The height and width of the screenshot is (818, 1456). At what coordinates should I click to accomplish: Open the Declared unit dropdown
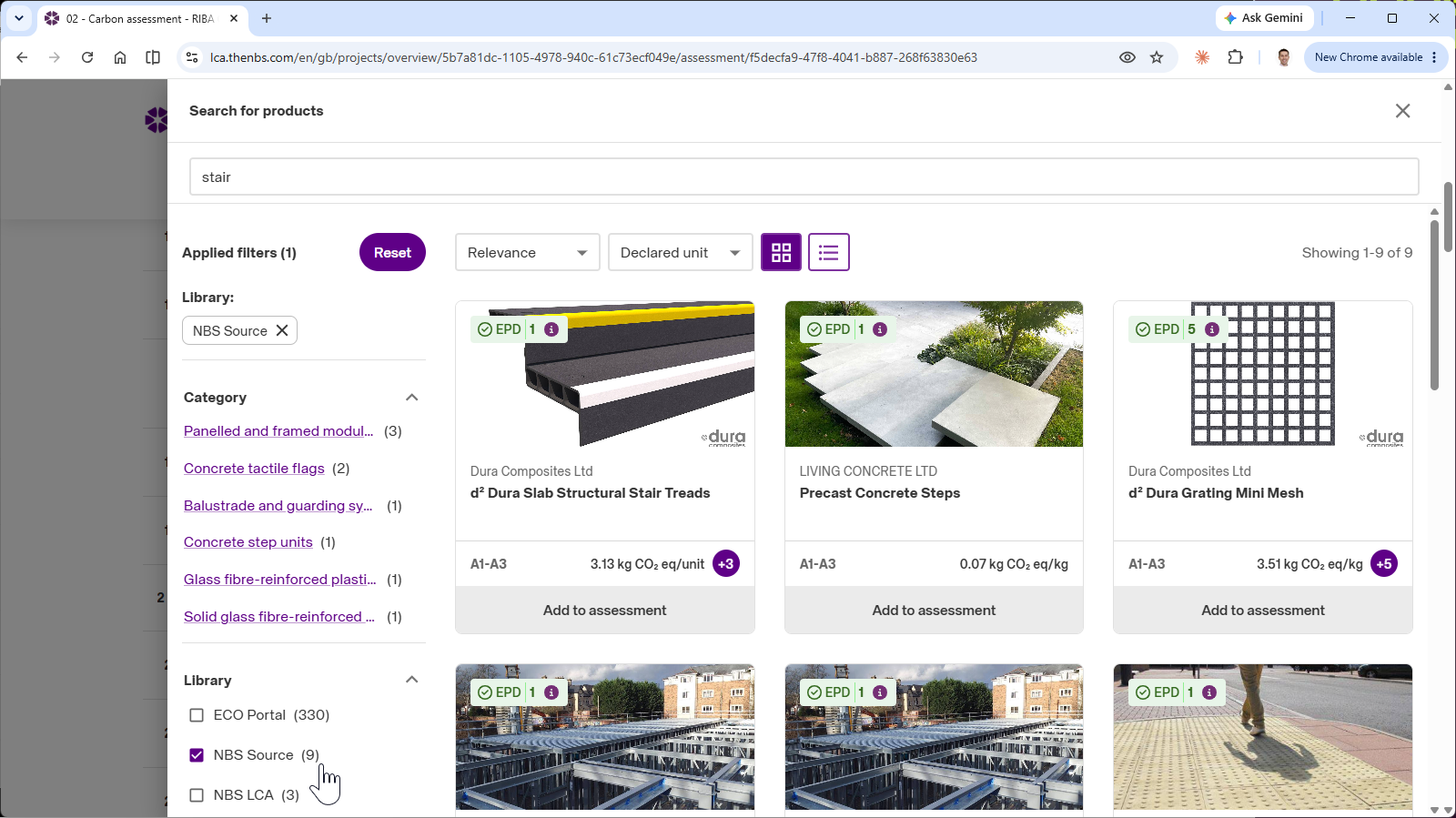(x=681, y=252)
